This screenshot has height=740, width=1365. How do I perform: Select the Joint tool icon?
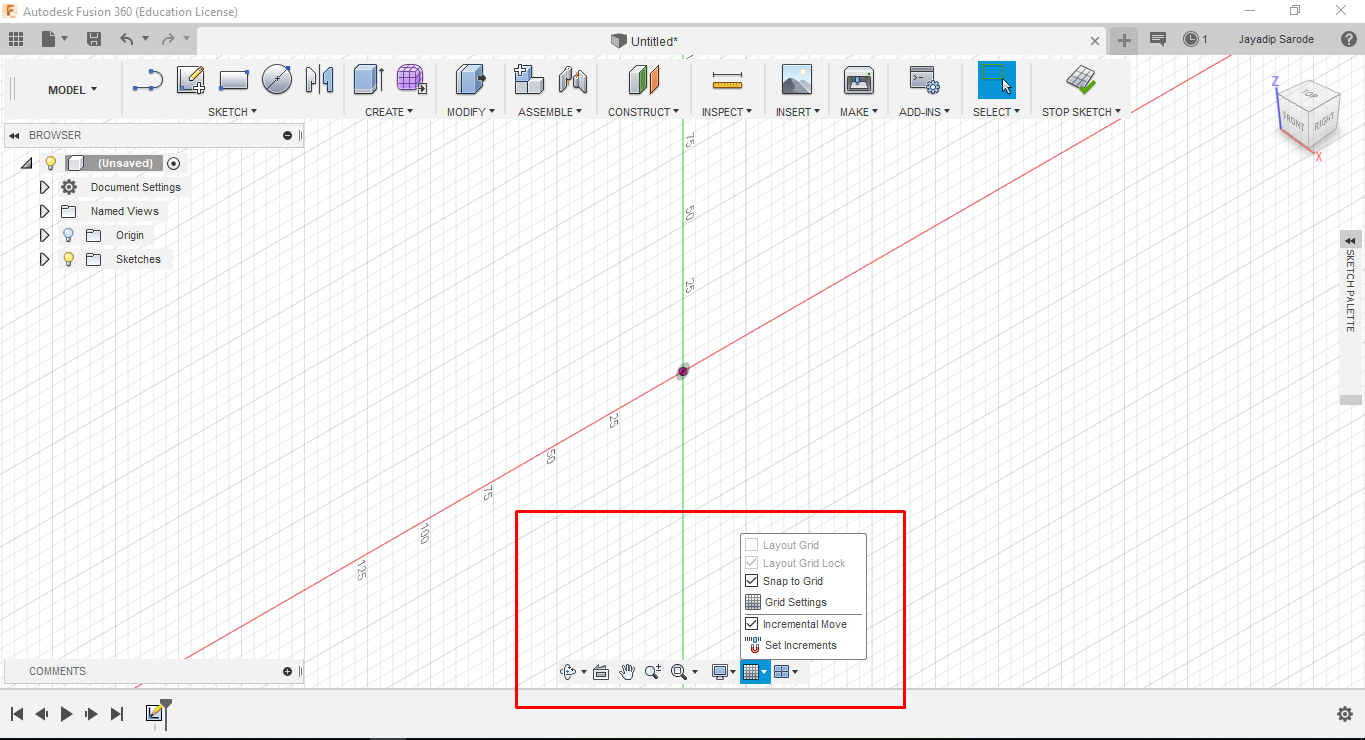(573, 80)
